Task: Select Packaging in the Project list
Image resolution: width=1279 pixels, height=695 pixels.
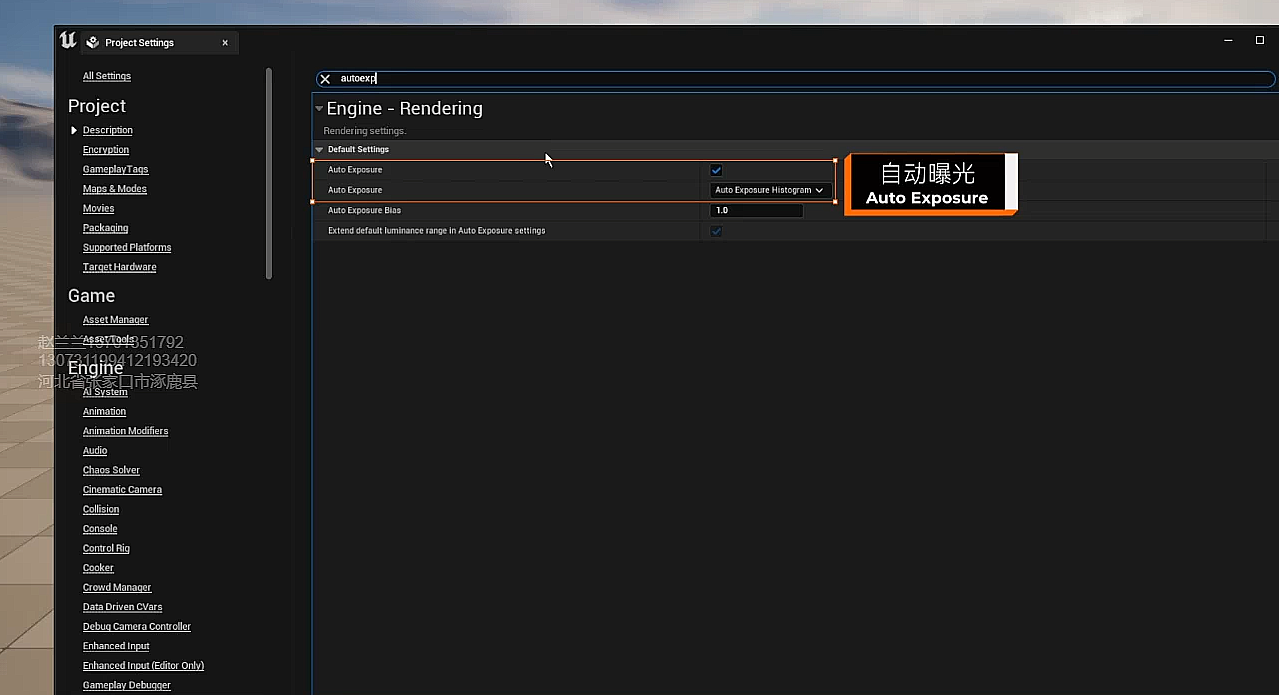Action: coord(106,228)
